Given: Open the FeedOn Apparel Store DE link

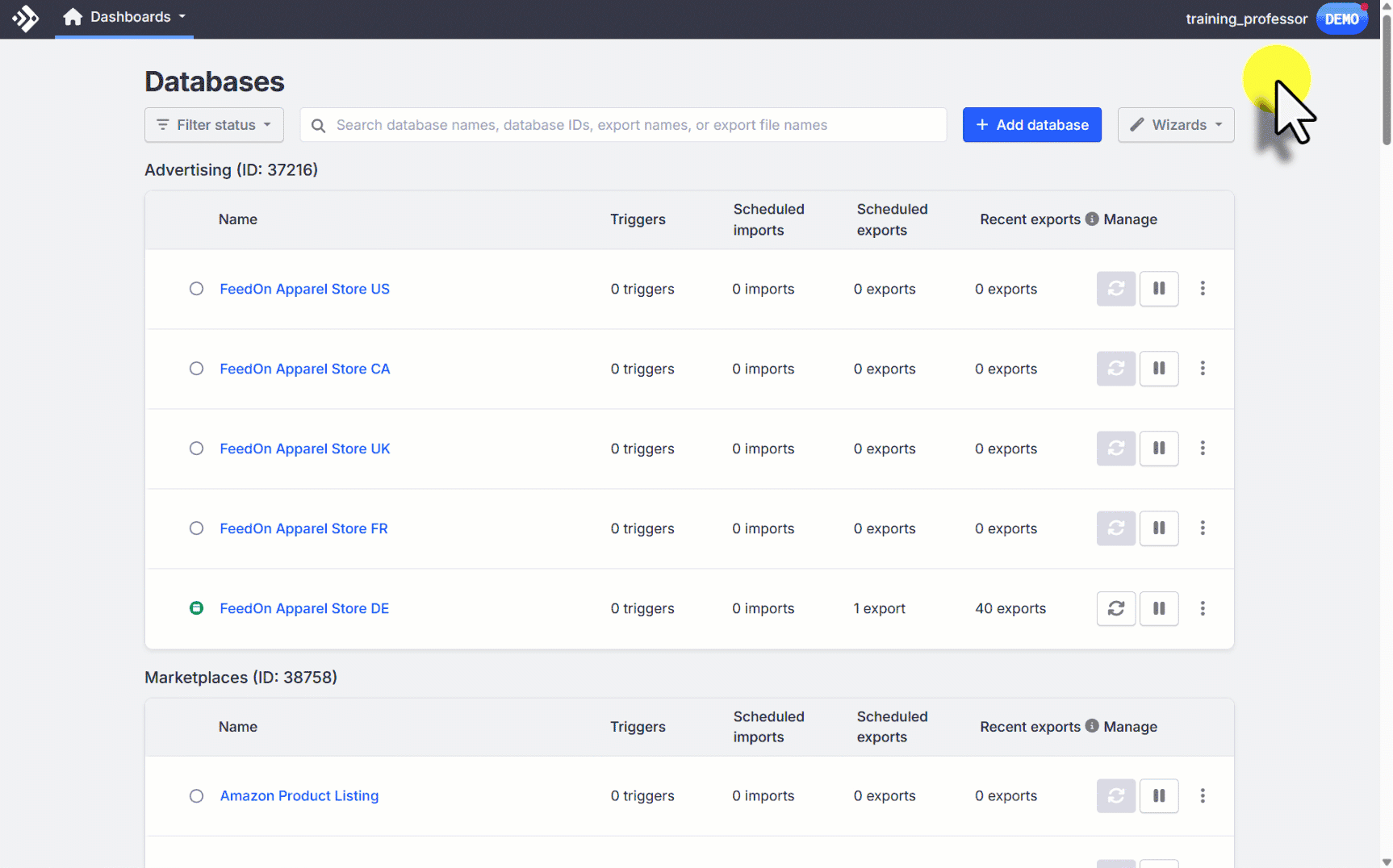Looking at the screenshot, I should [x=304, y=608].
